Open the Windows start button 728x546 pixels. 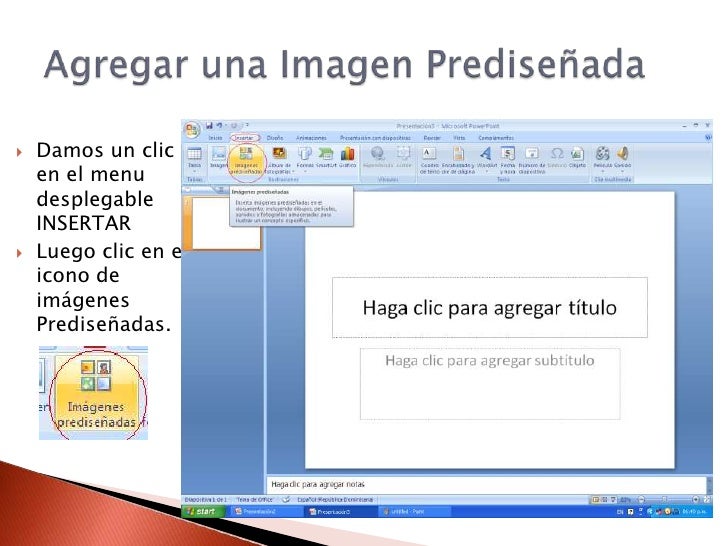203,512
